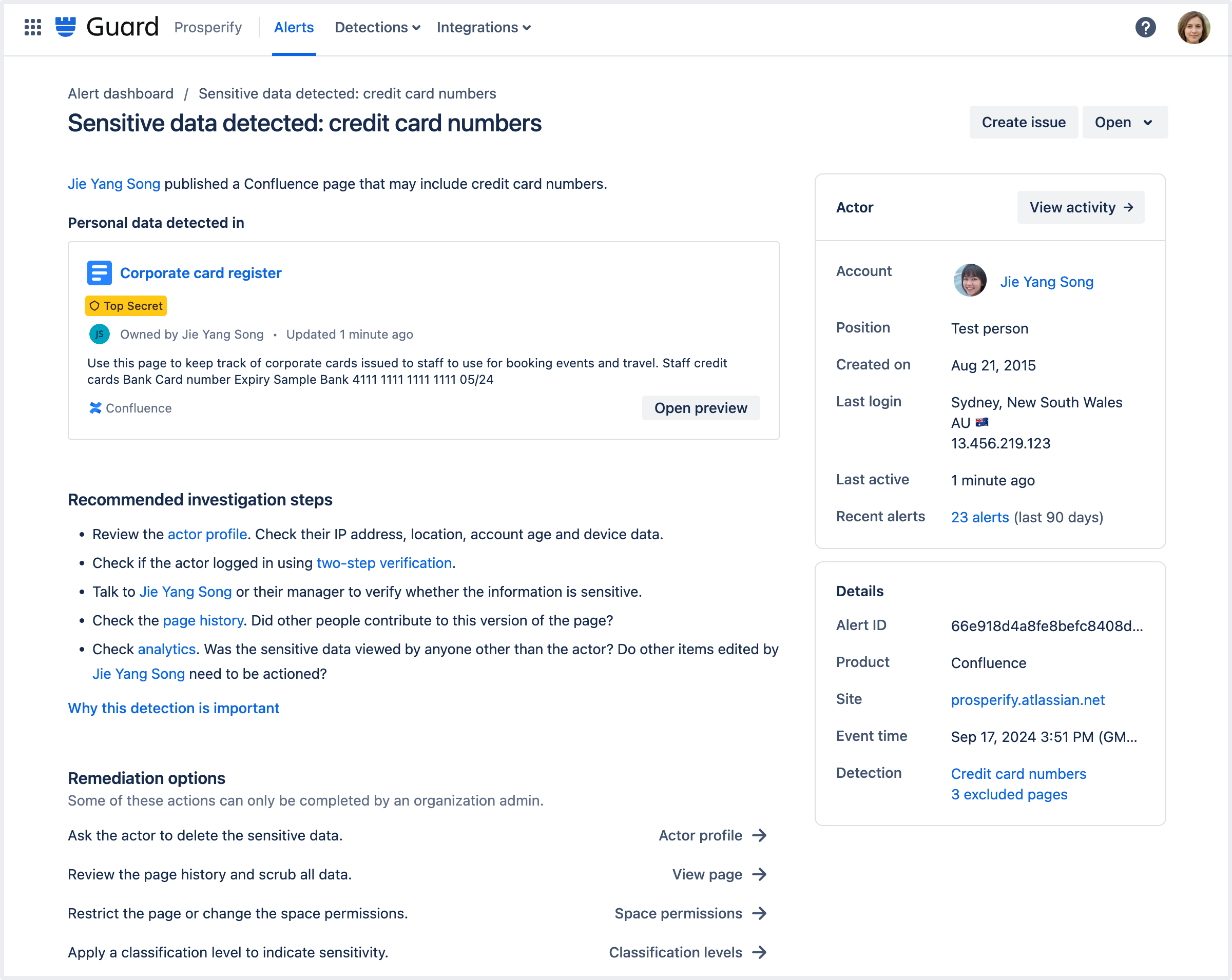This screenshot has width=1232, height=980.
Task: Click the View page remediation link
Action: pyautogui.click(x=707, y=874)
